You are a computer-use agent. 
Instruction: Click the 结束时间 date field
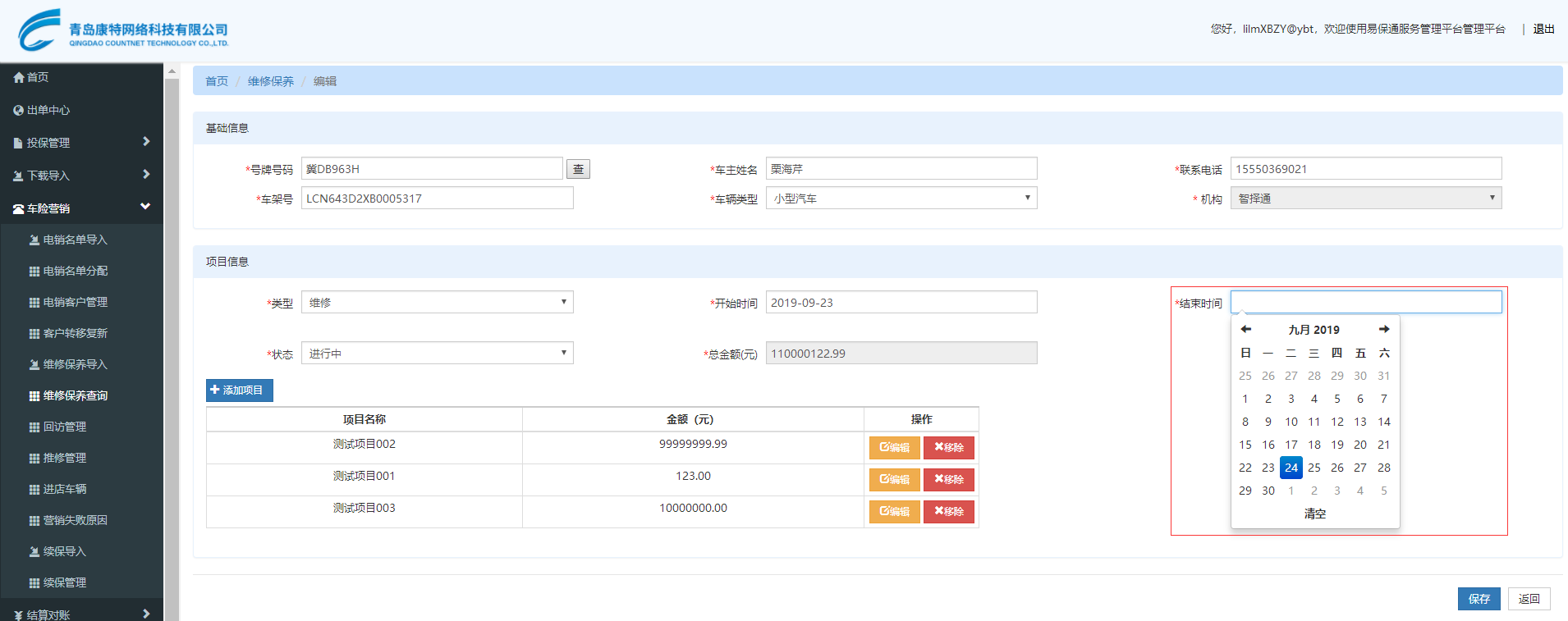(x=1366, y=302)
